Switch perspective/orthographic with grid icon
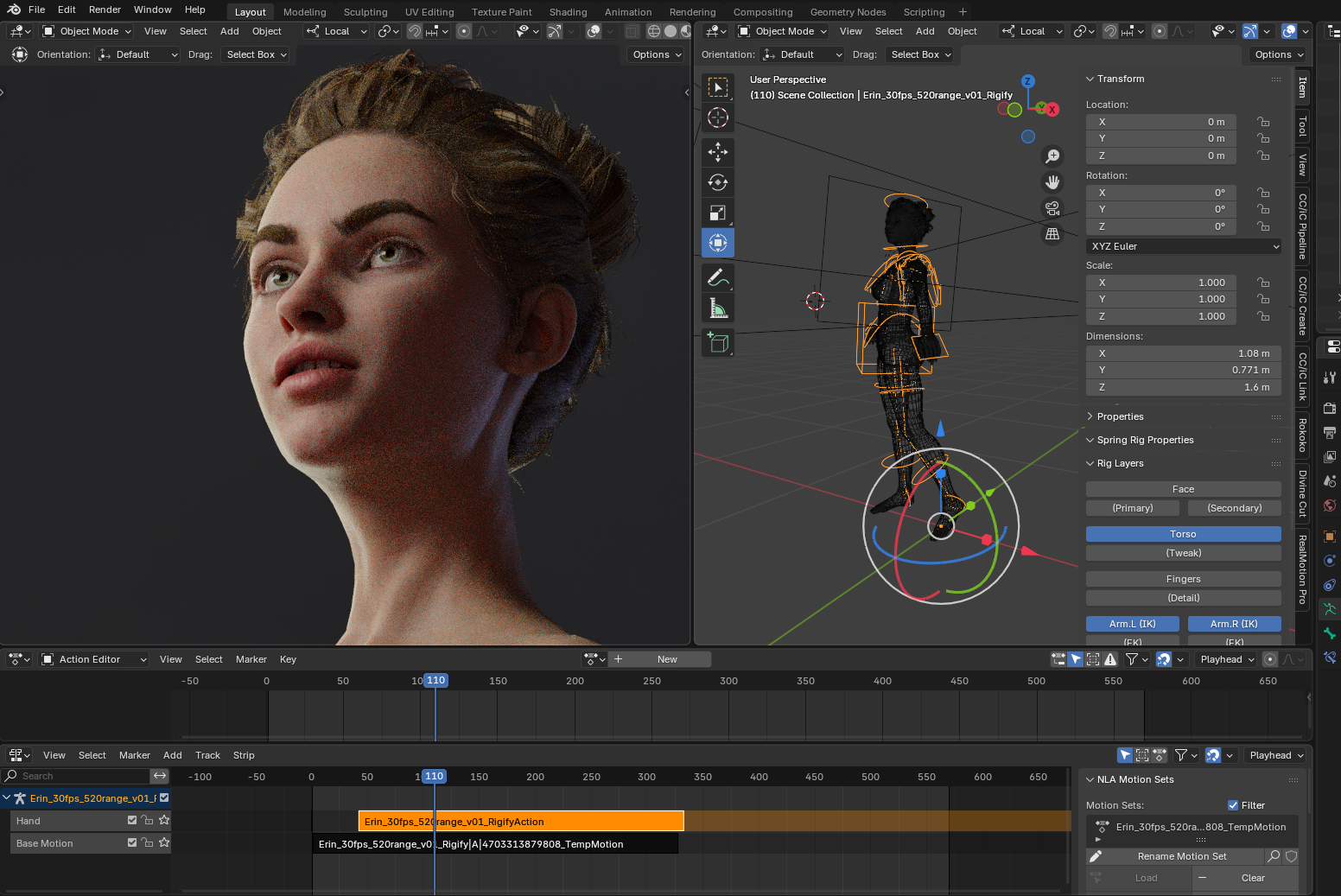Image resolution: width=1341 pixels, height=896 pixels. [1052, 234]
